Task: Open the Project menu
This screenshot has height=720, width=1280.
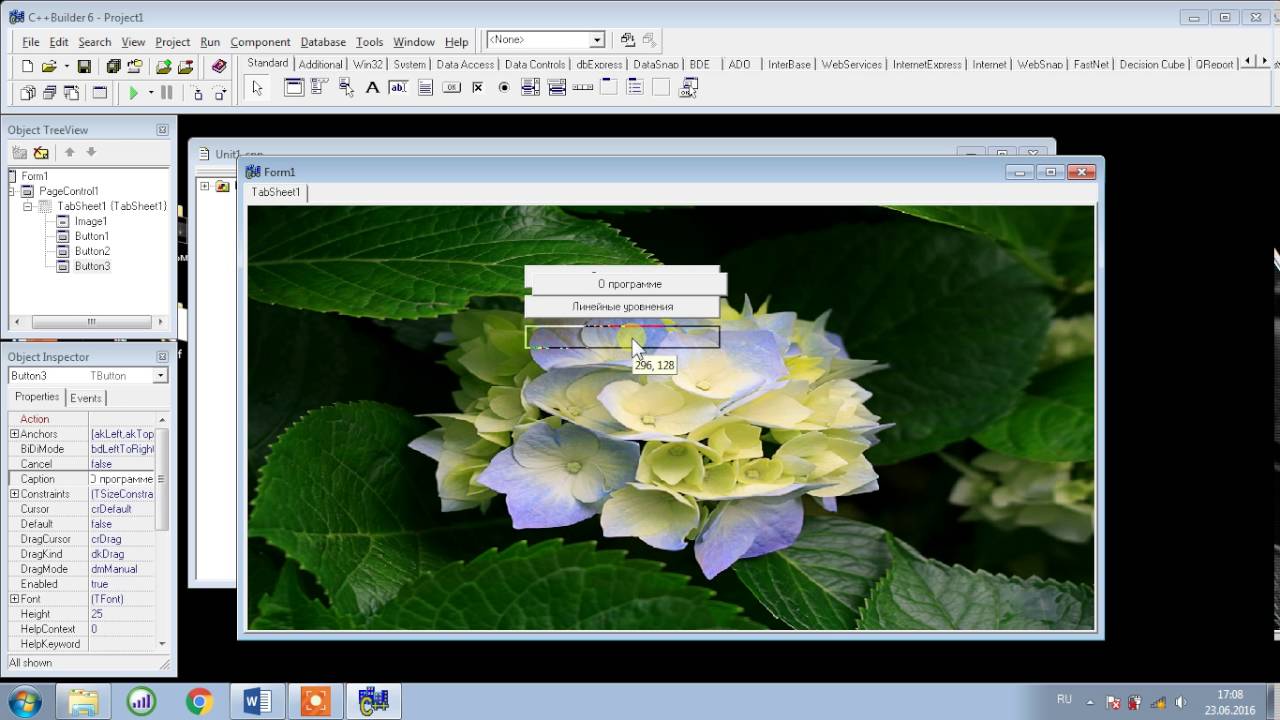Action: tap(172, 42)
